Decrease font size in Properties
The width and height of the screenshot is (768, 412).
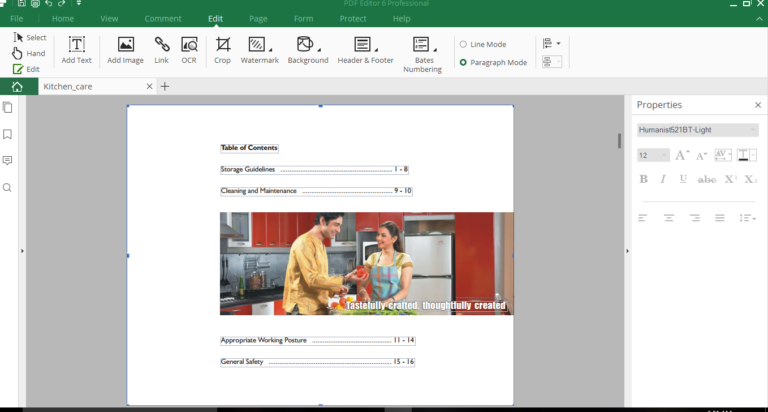point(702,156)
